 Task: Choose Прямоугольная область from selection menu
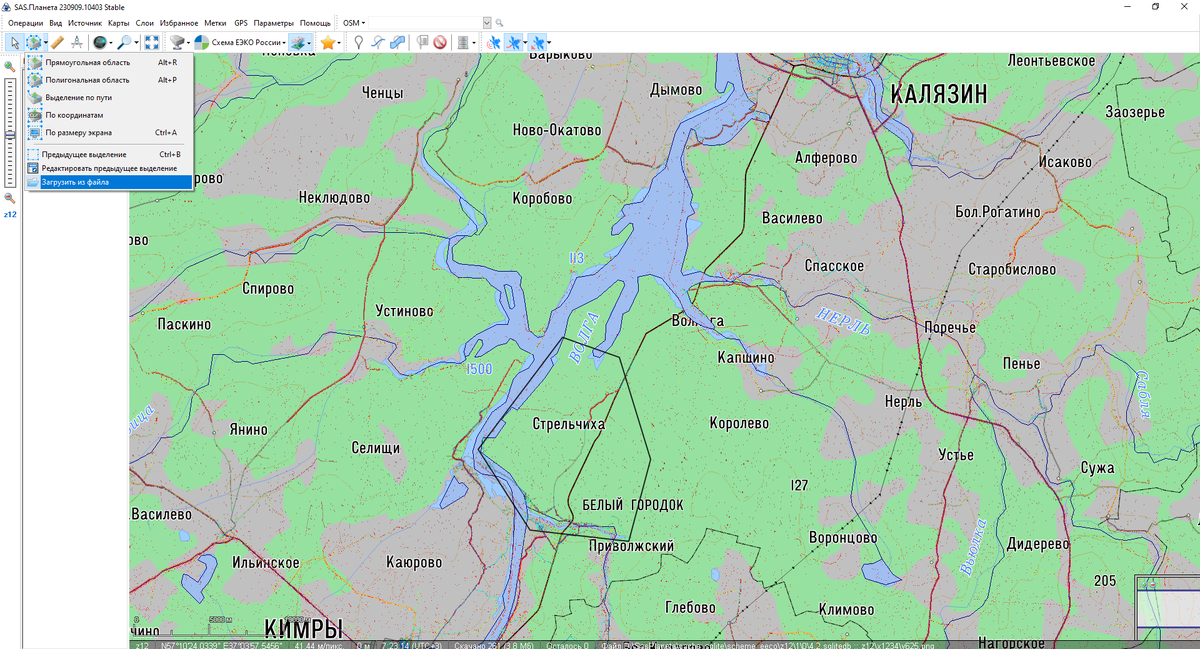(x=87, y=62)
